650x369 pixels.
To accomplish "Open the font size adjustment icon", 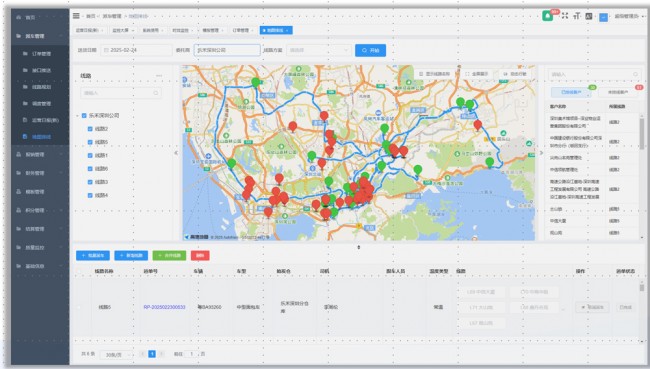I will pyautogui.click(x=577, y=16).
